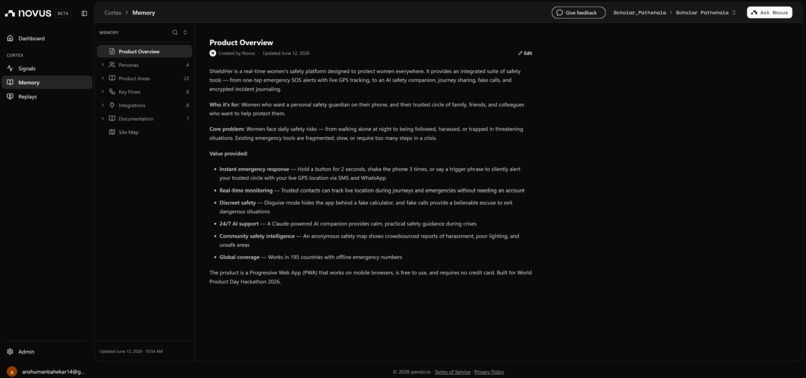
Task: Click the Updated June 12, 2026 text
Action: pyautogui.click(x=286, y=53)
